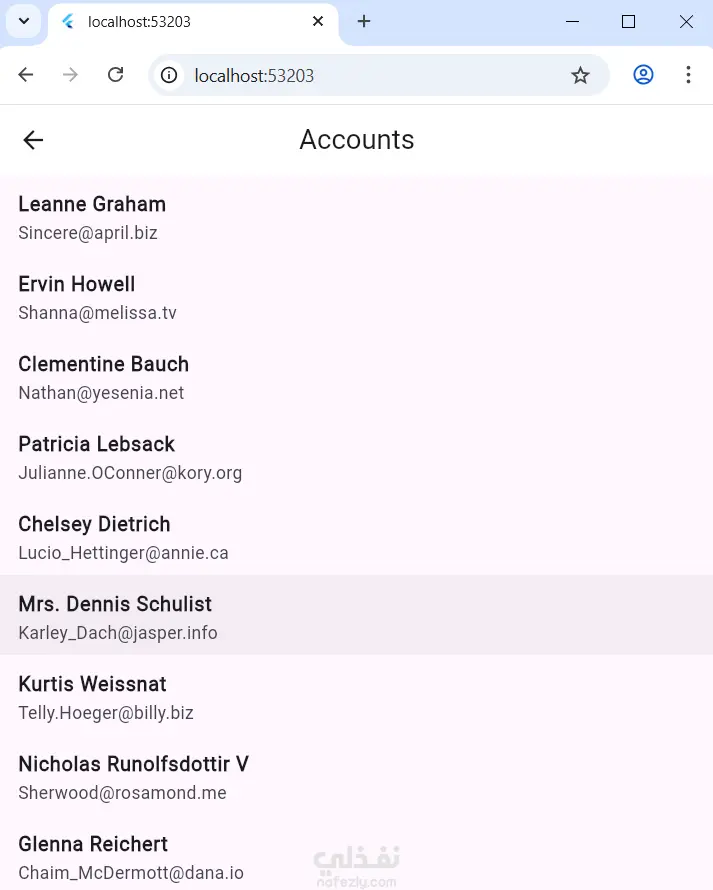Click the browser back navigation arrow
This screenshot has width=713, height=890.
[x=26, y=75]
